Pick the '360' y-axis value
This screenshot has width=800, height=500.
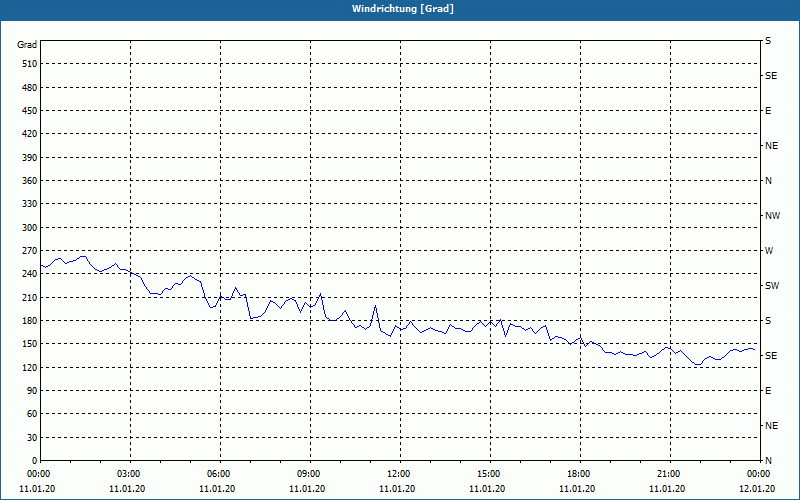30,181
